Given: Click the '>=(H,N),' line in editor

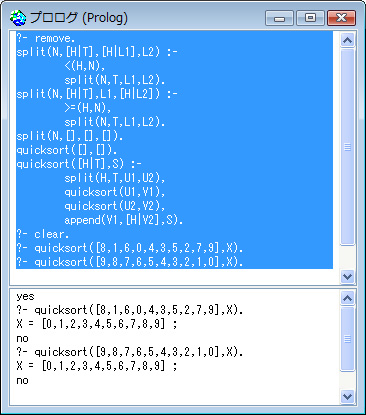Looking at the screenshot, I should pos(88,108).
